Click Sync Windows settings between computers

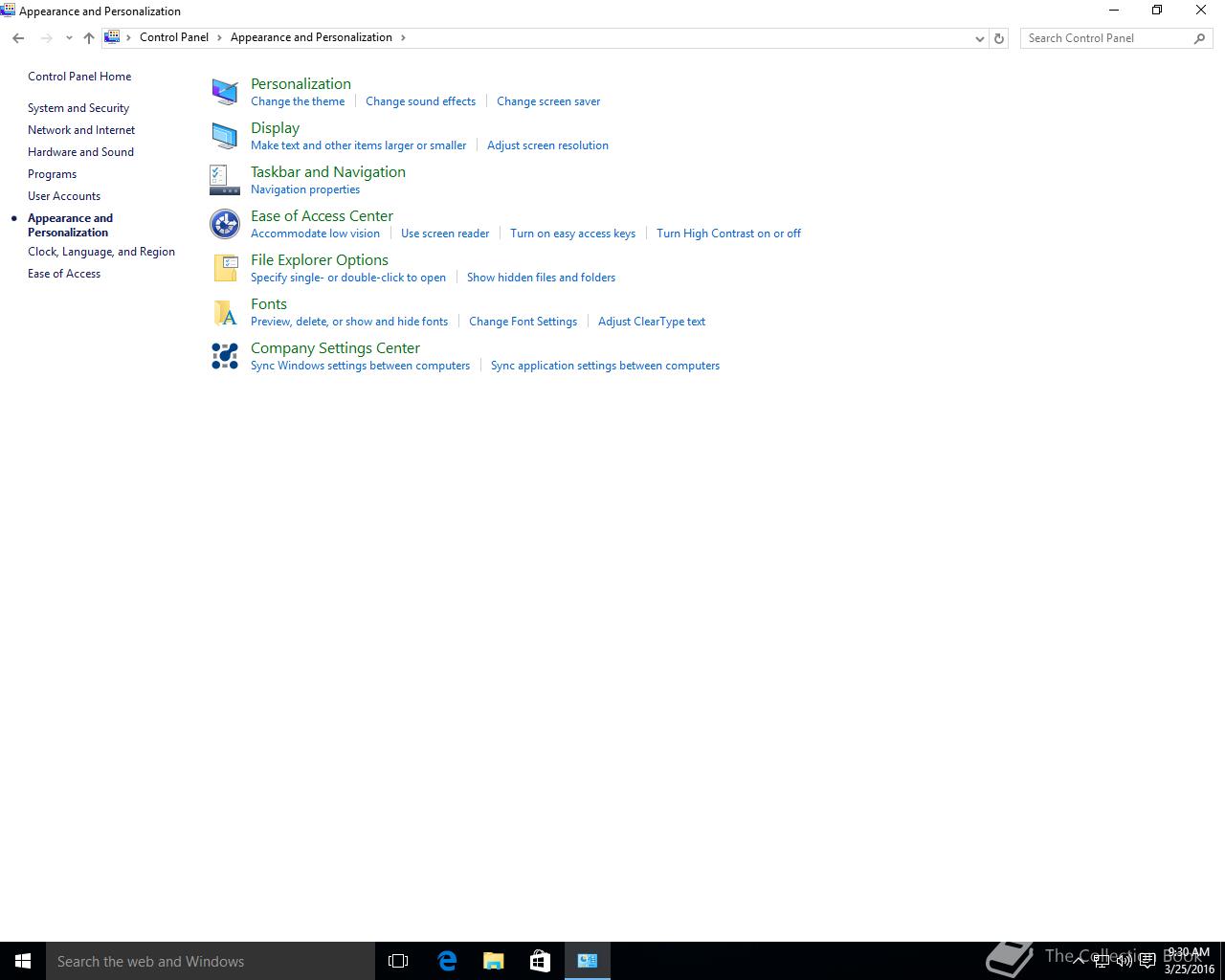(360, 366)
